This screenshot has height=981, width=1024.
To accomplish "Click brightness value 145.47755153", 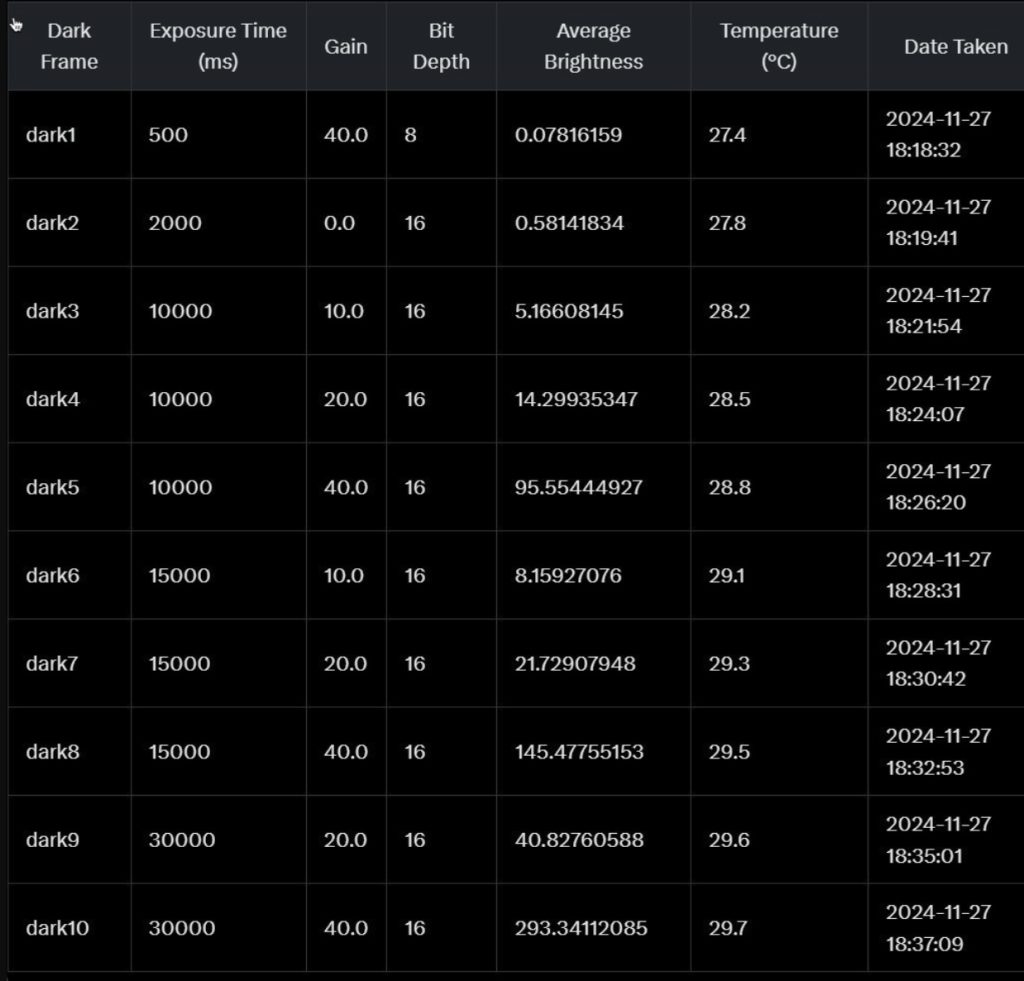I will [x=579, y=751].
